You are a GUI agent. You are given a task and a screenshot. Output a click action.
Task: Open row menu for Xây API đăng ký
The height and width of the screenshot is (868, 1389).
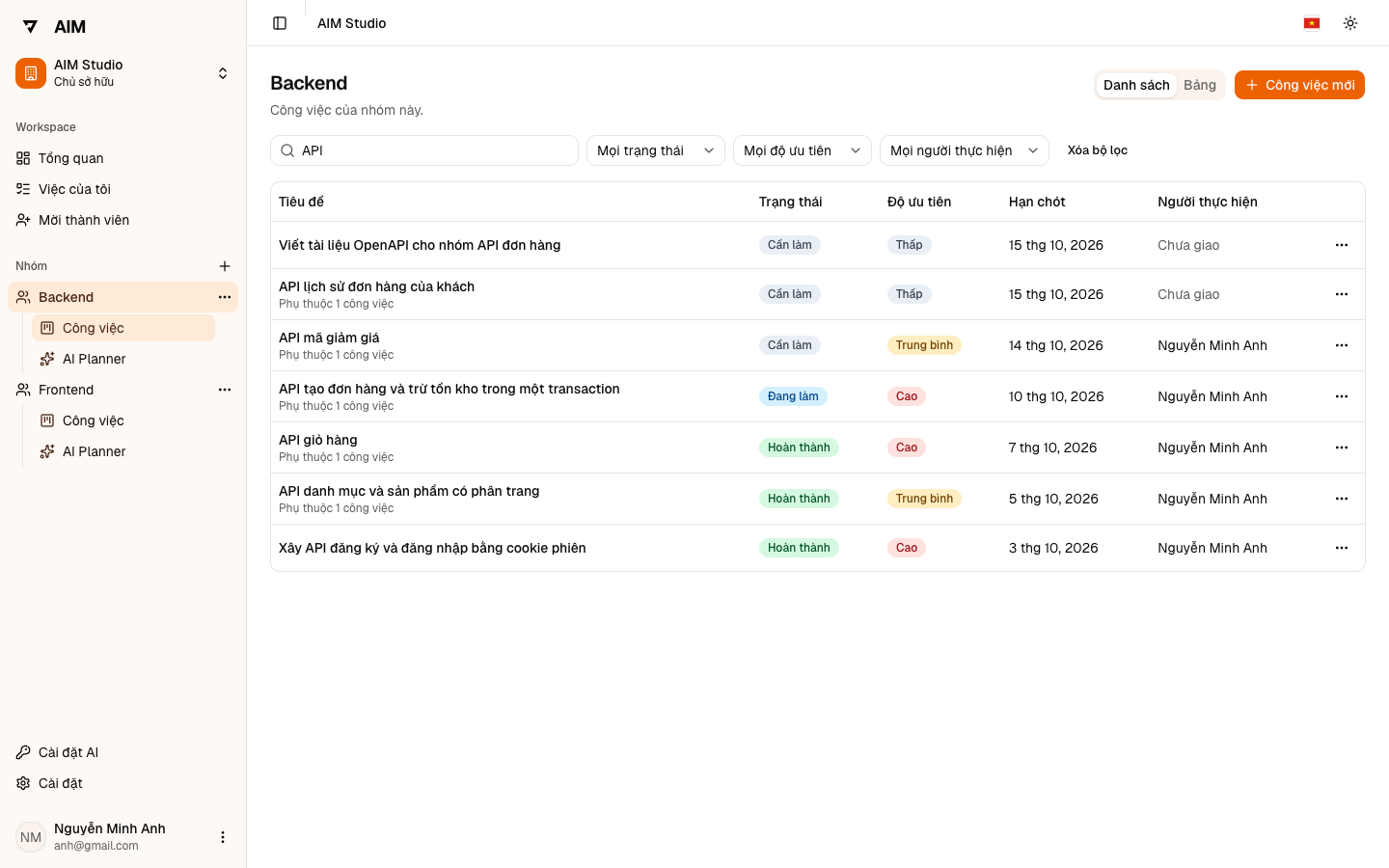(x=1342, y=548)
